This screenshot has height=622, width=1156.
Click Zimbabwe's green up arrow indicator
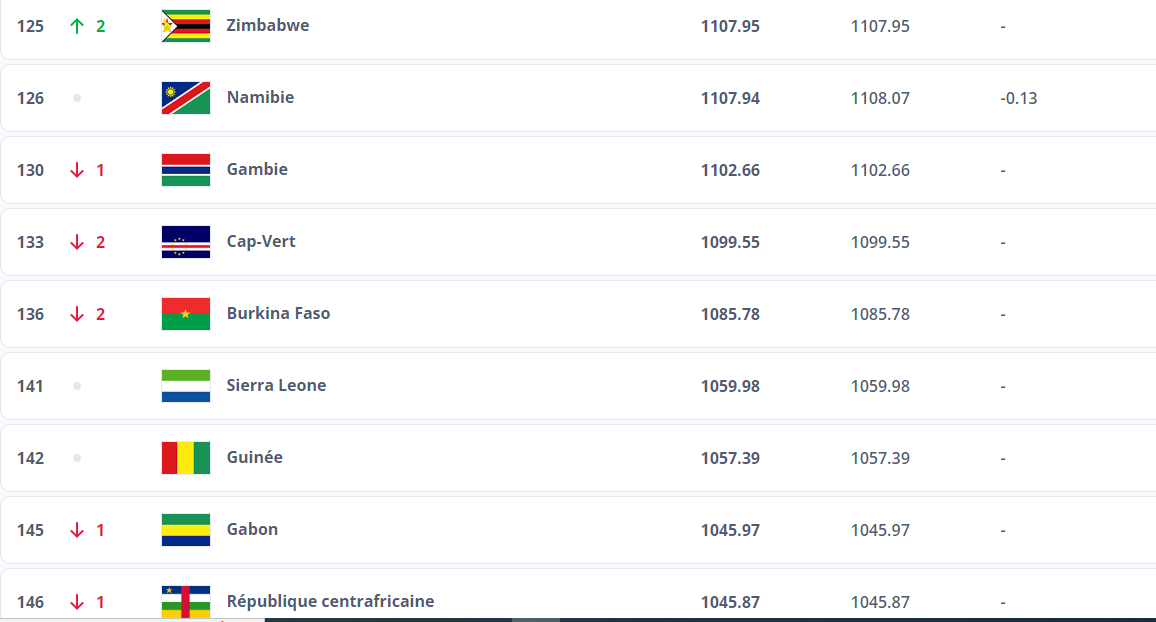77,26
